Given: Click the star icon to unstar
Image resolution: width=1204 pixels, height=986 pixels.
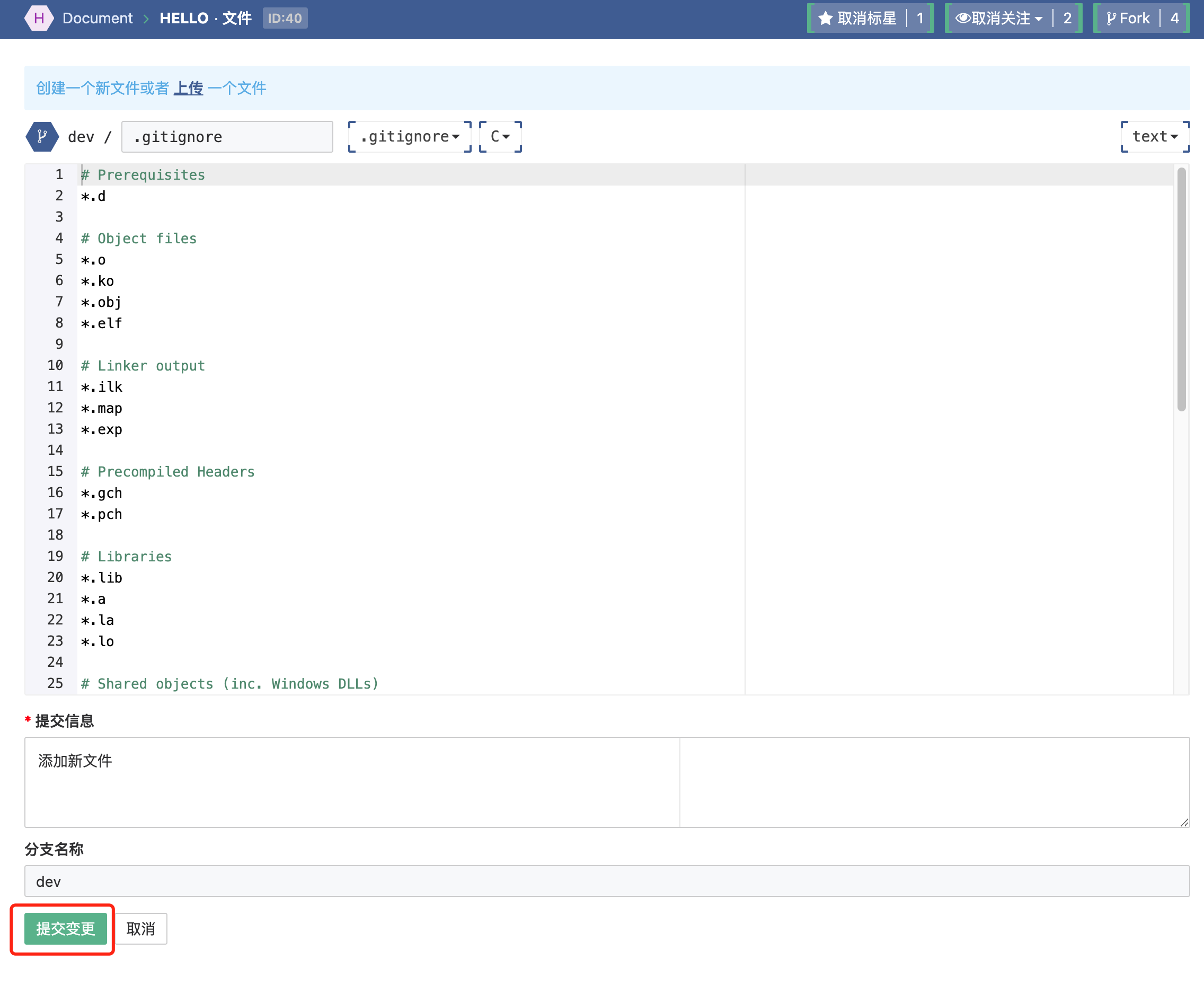Looking at the screenshot, I should [x=826, y=19].
